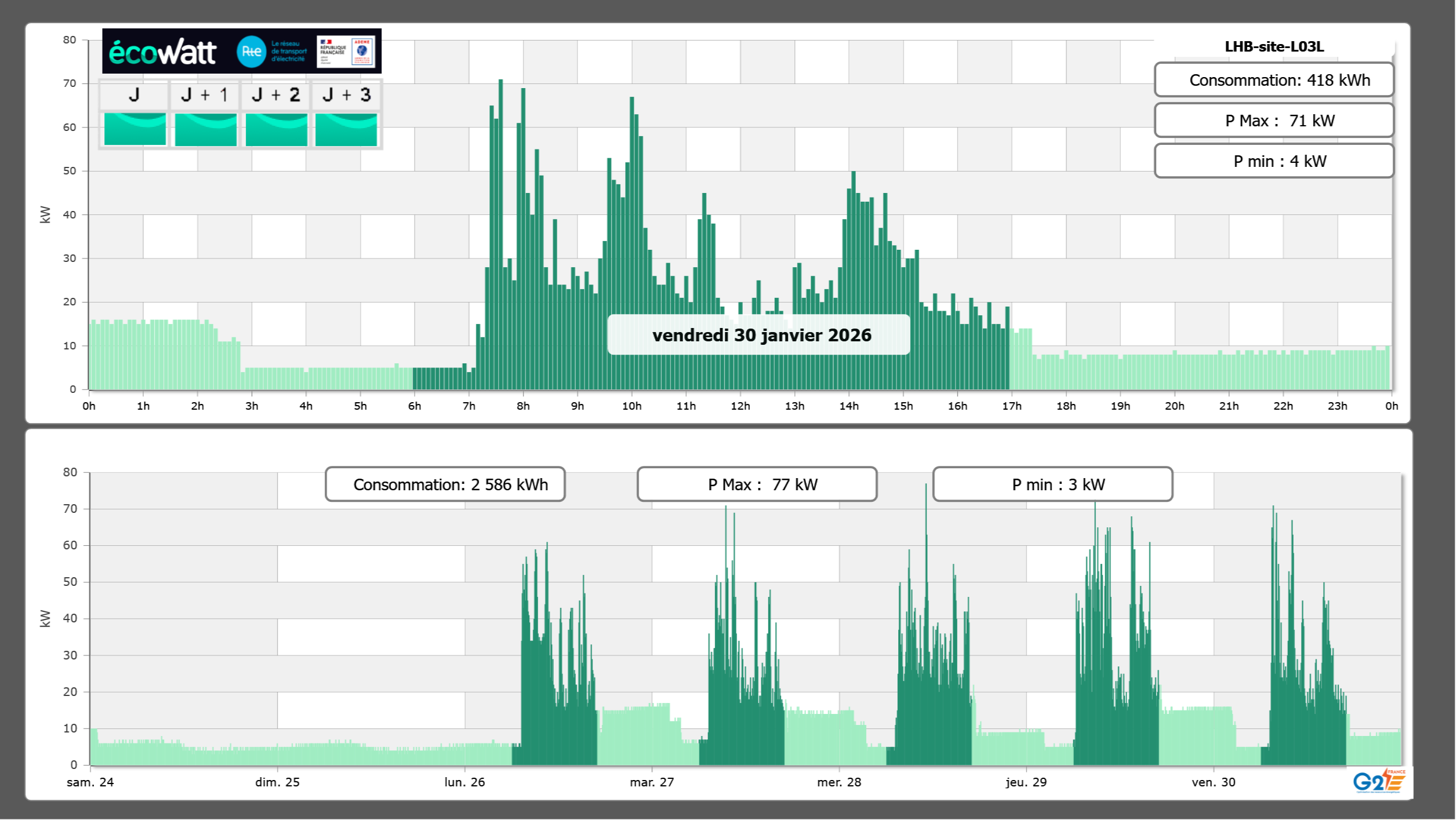Select the J + 2 day header
The width and height of the screenshot is (1456, 820).
point(276,95)
